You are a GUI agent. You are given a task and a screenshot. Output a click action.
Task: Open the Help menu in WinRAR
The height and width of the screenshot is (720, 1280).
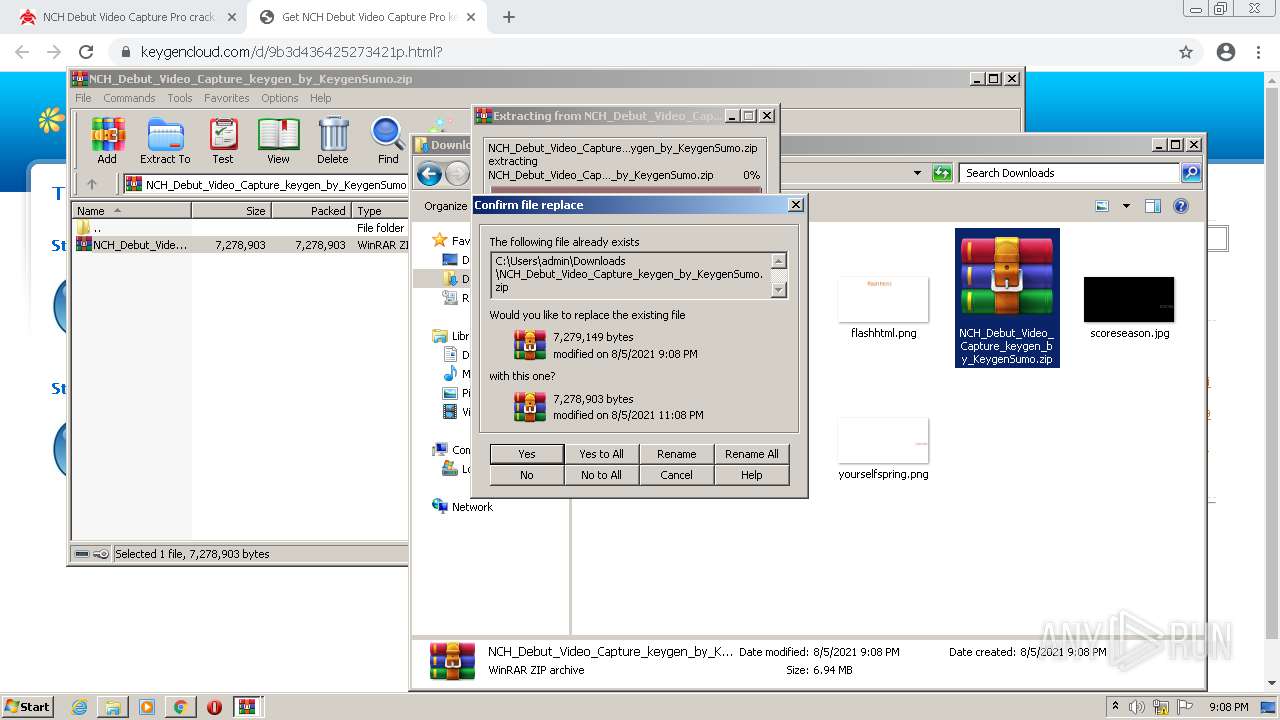(x=320, y=98)
